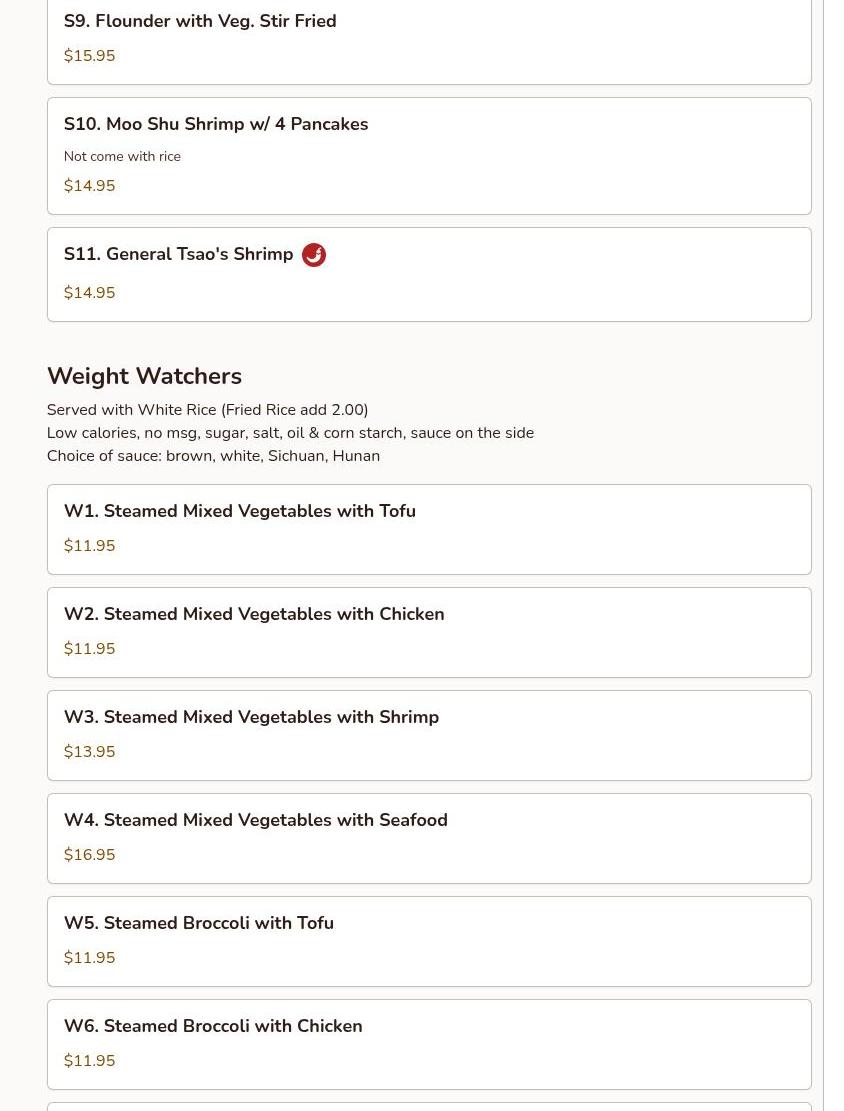Click the $13.95 price for W3
This screenshot has height=1111, width=844.
point(89,752)
